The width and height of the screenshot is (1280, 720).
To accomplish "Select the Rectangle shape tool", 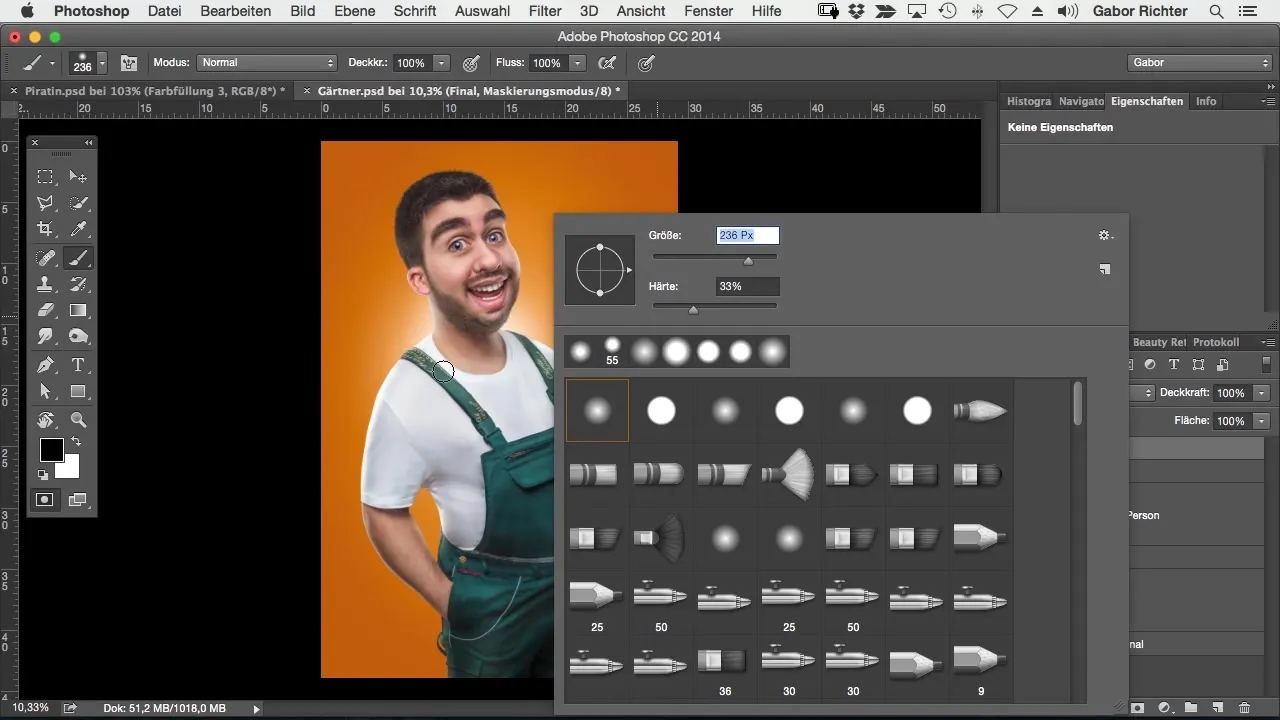I will (x=78, y=392).
